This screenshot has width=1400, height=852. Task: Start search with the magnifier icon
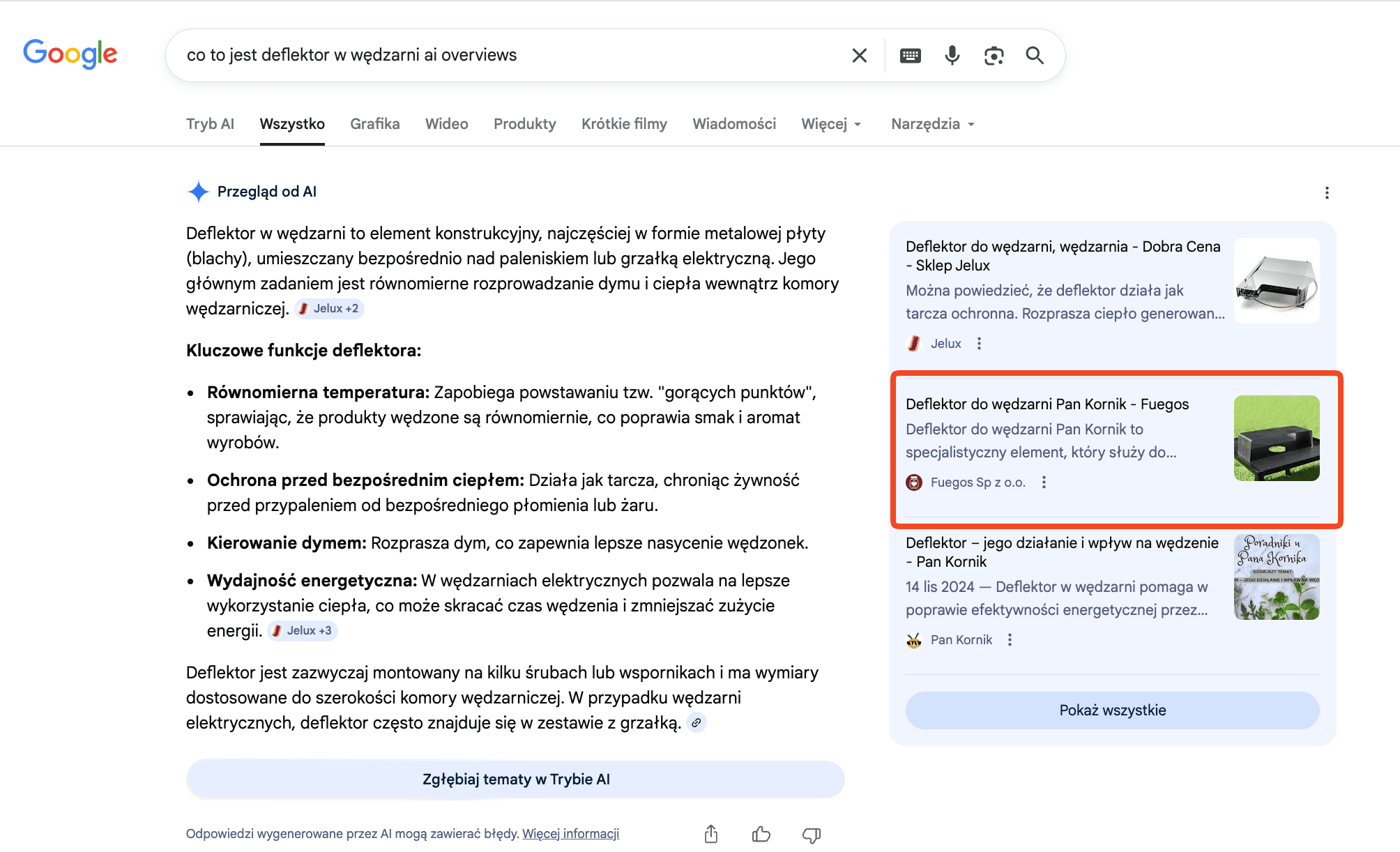tap(1035, 55)
